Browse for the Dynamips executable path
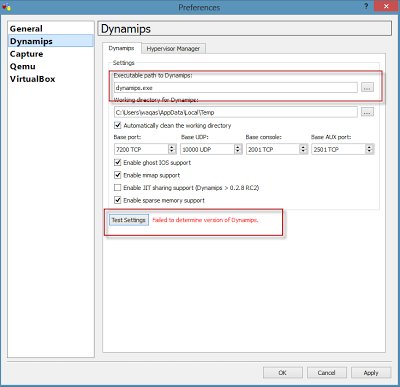Image resolution: width=400 pixels, height=387 pixels. tap(367, 88)
